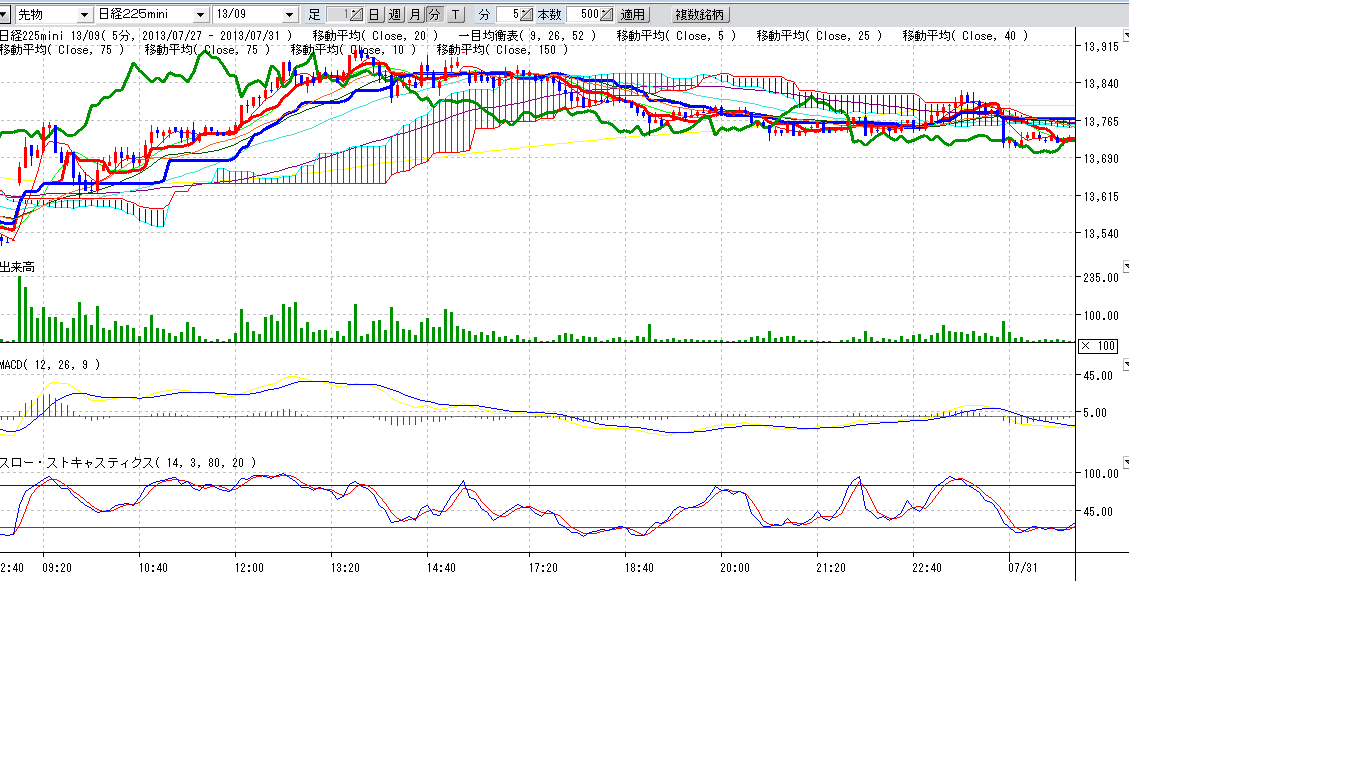Click the minute interval value field
Screen dimensions: 1366x768
(x=509, y=15)
